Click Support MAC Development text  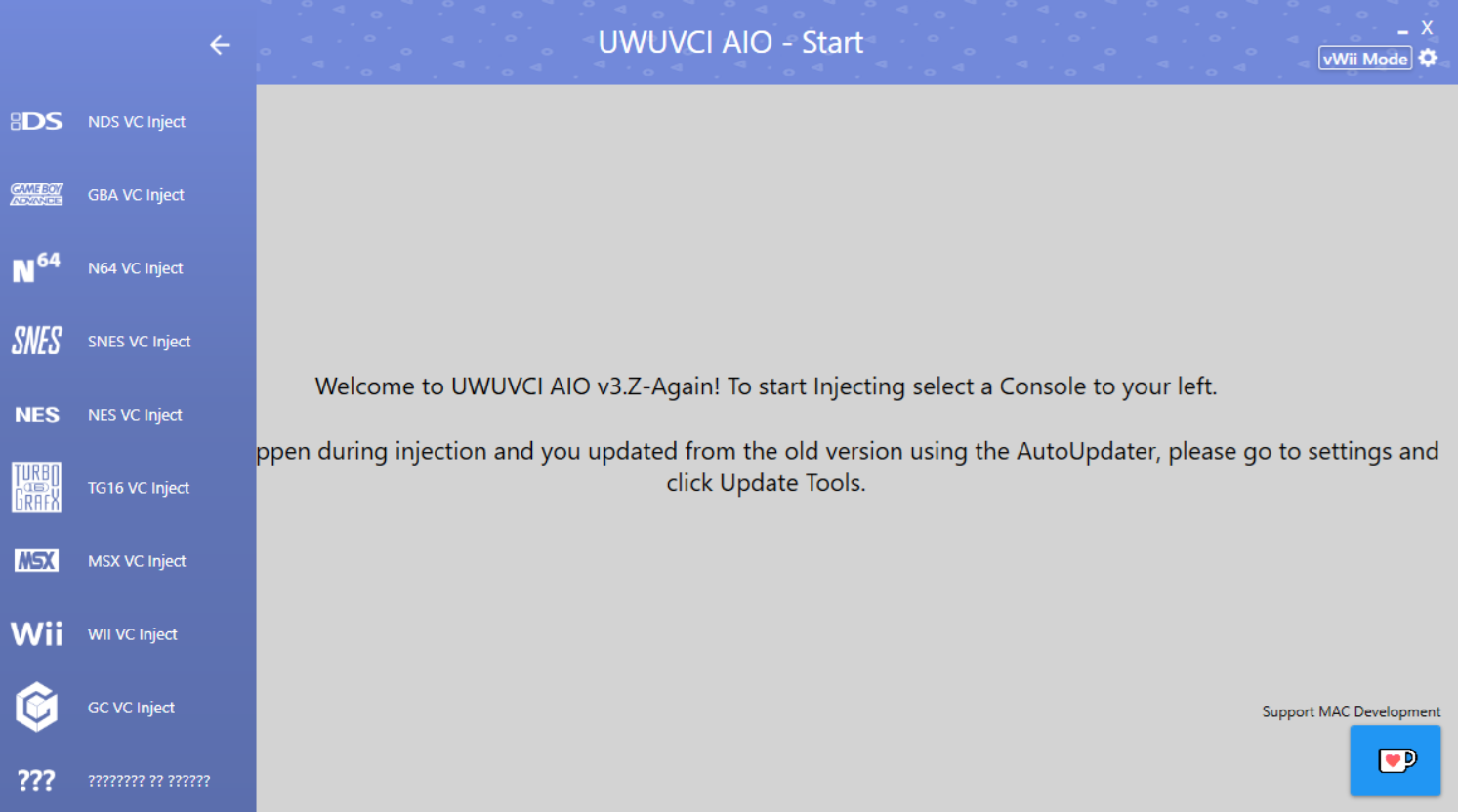1351,711
